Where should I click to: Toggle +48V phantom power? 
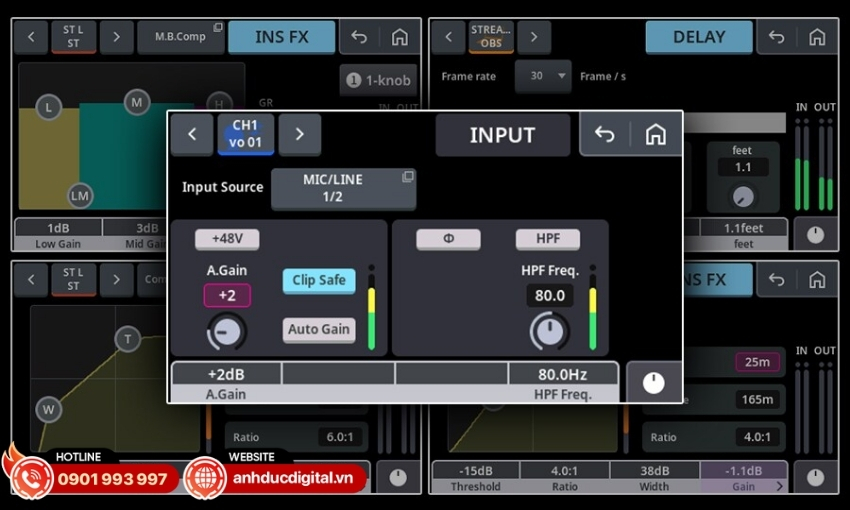(x=227, y=239)
